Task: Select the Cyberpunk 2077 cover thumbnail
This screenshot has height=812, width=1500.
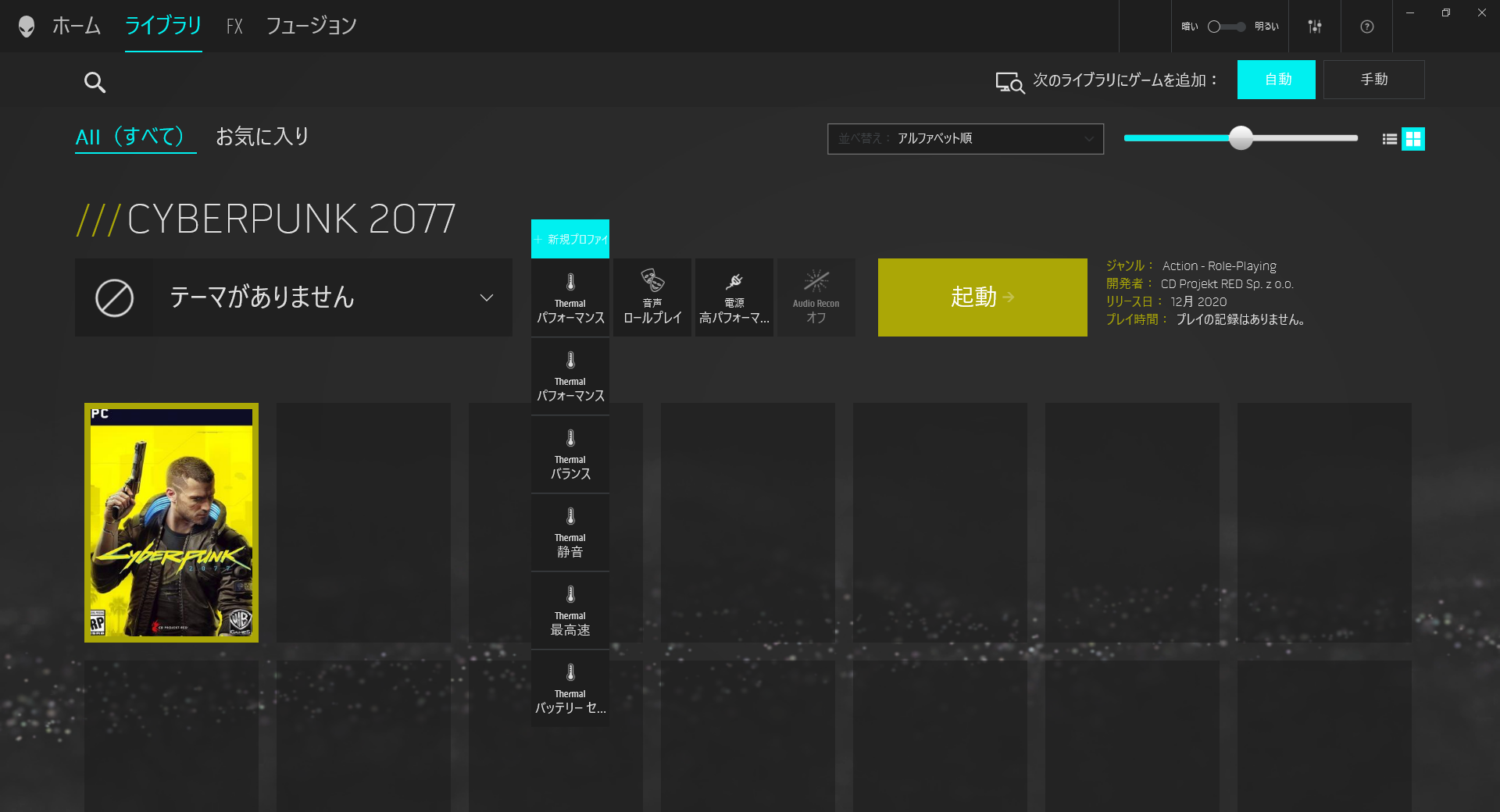Action: (x=171, y=522)
